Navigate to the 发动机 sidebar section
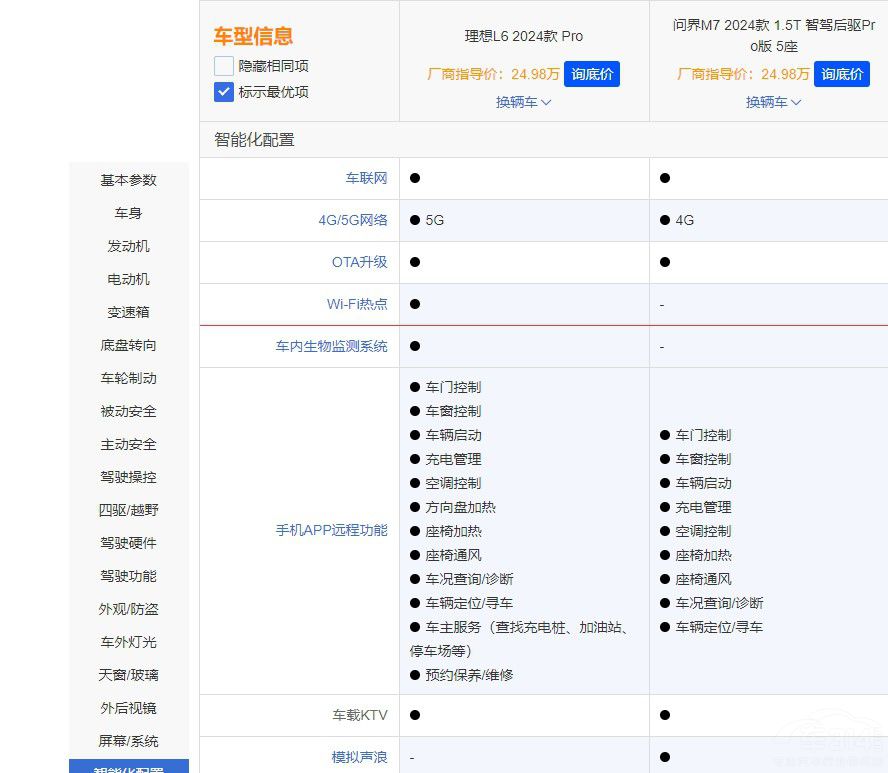888x773 pixels. pyautogui.click(x=127, y=246)
